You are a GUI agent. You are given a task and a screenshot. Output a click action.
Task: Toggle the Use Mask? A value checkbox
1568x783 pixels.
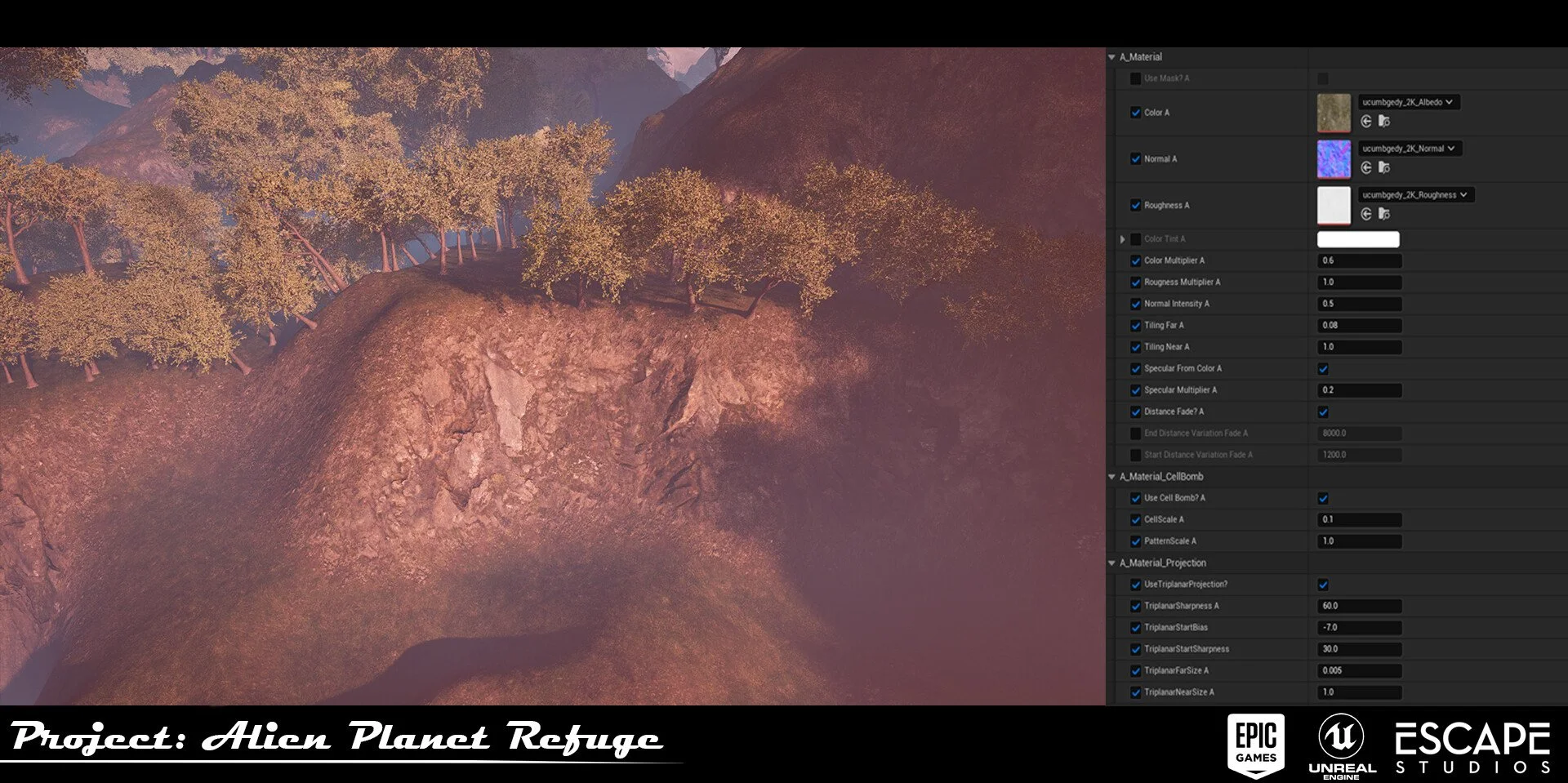pos(1323,78)
